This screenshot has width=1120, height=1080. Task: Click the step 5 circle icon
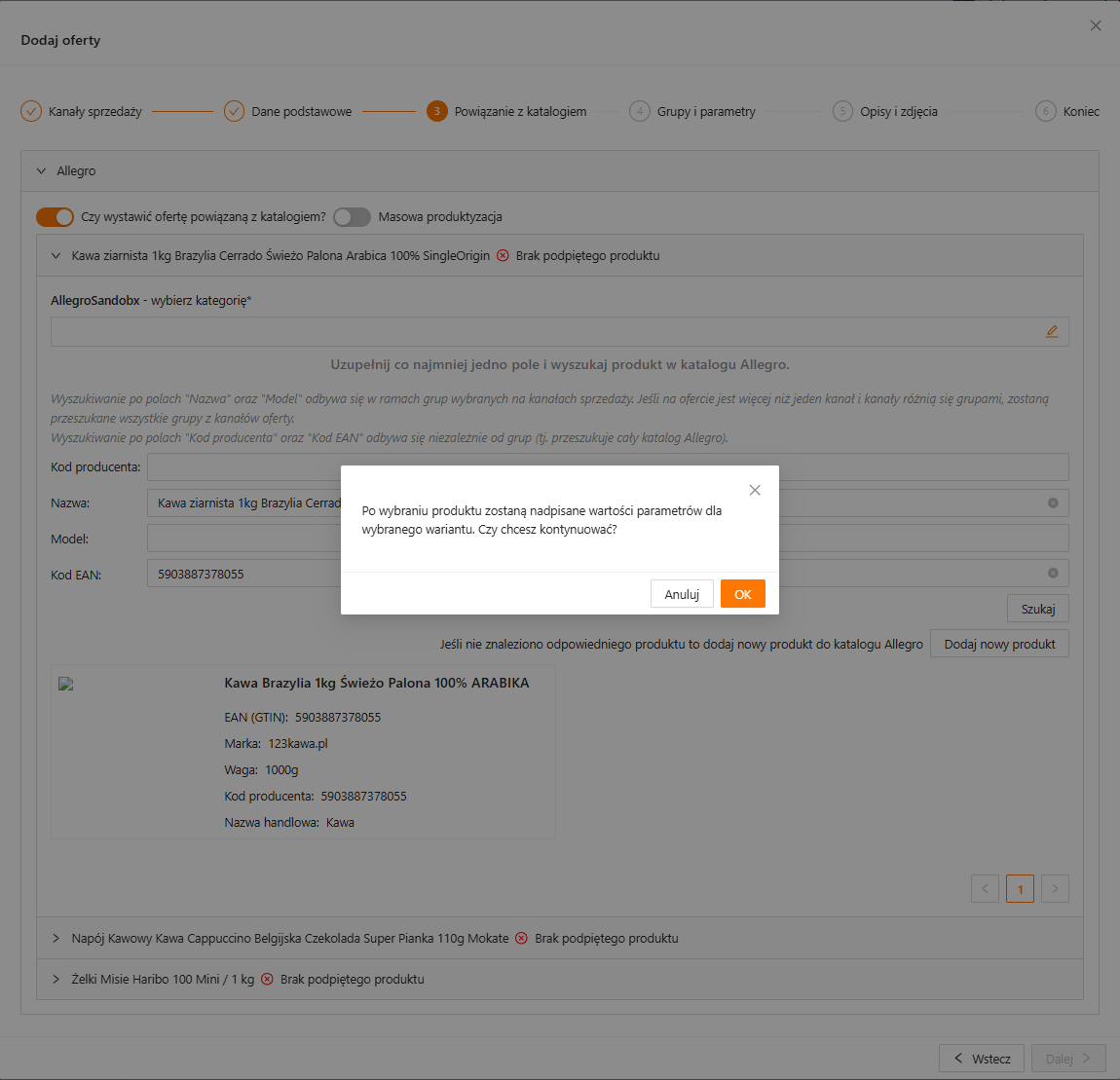click(x=842, y=111)
